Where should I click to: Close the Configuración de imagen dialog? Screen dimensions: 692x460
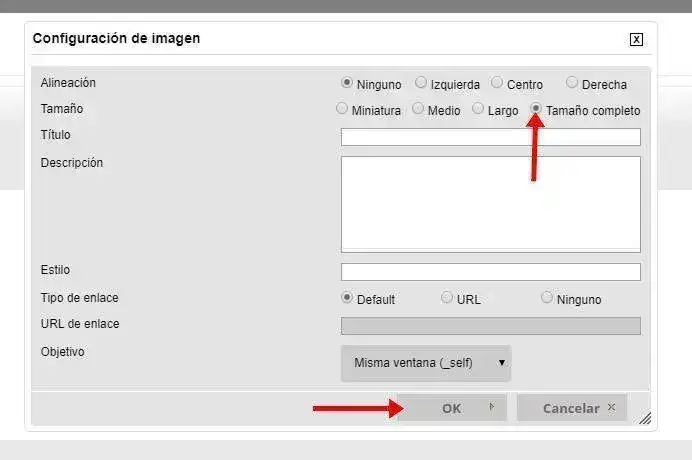(x=636, y=40)
